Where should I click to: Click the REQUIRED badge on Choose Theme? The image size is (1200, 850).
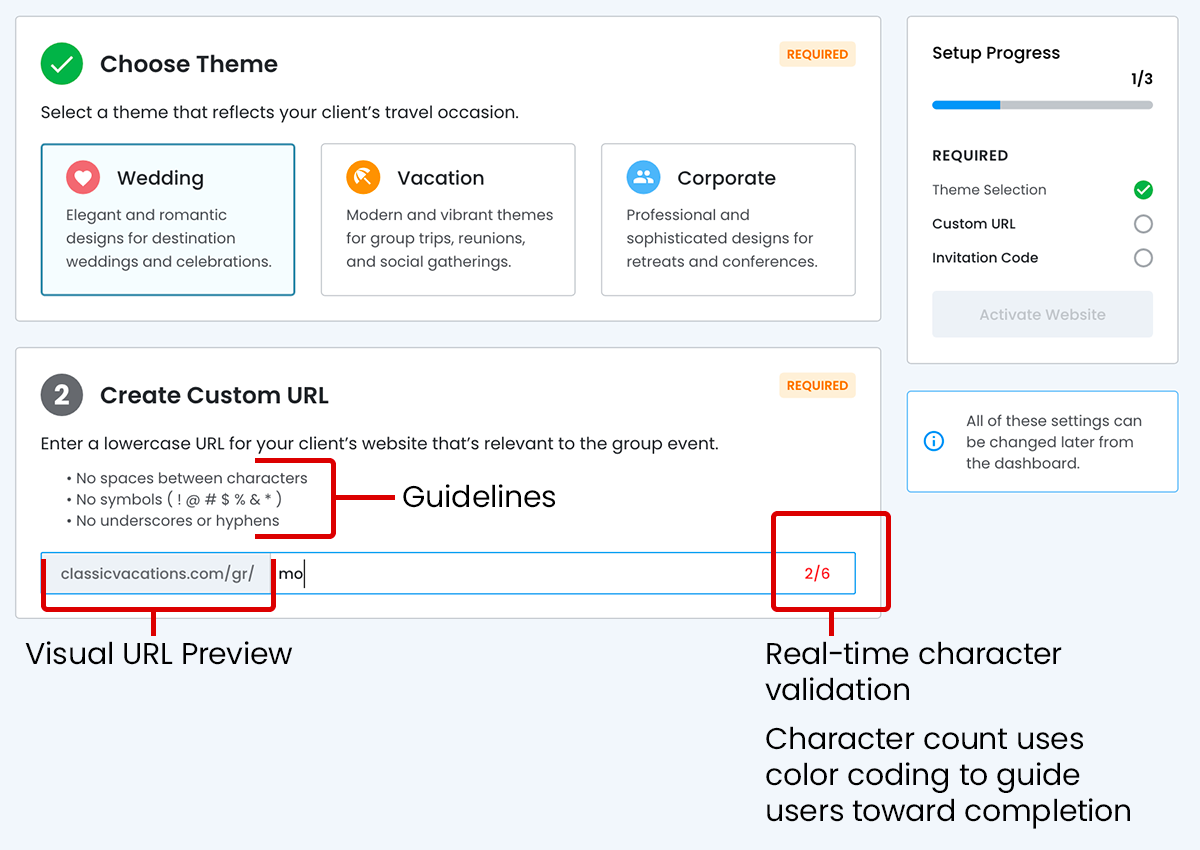click(x=817, y=55)
